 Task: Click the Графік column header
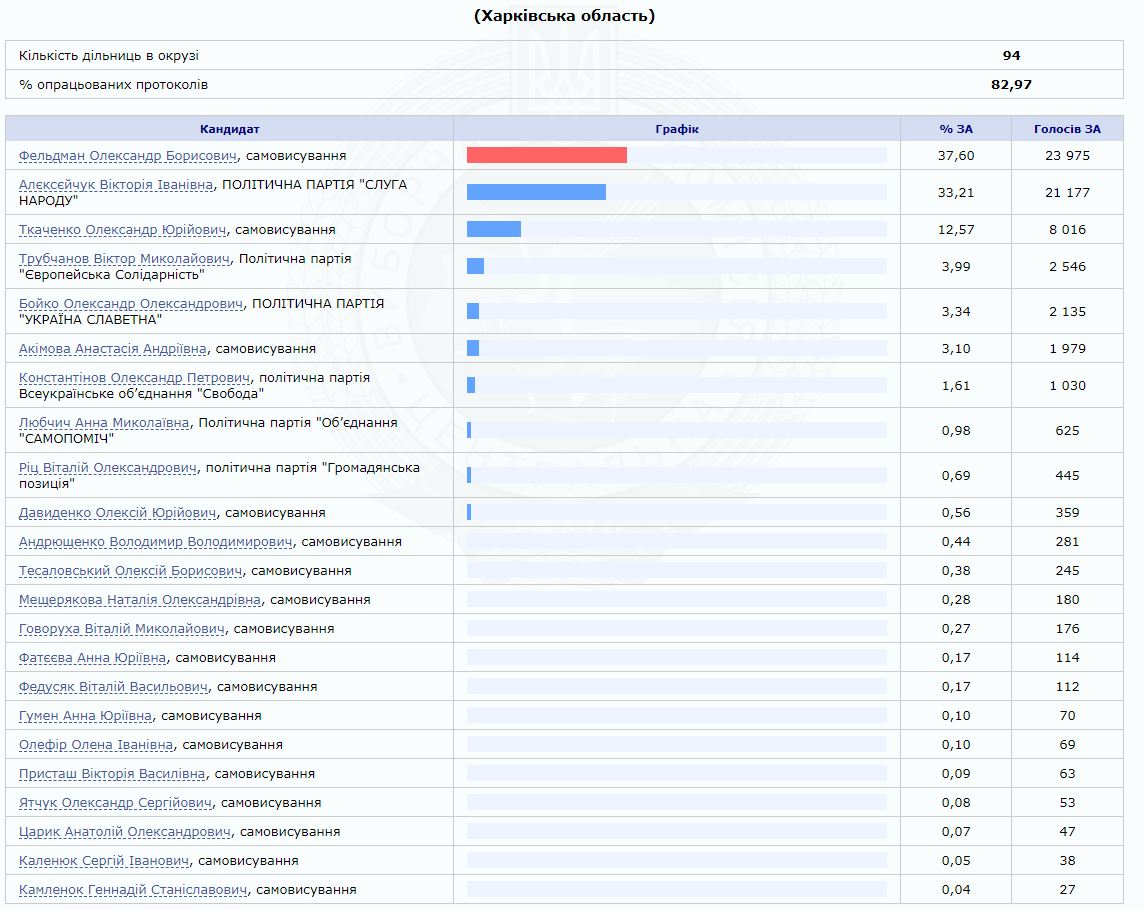tap(676, 129)
